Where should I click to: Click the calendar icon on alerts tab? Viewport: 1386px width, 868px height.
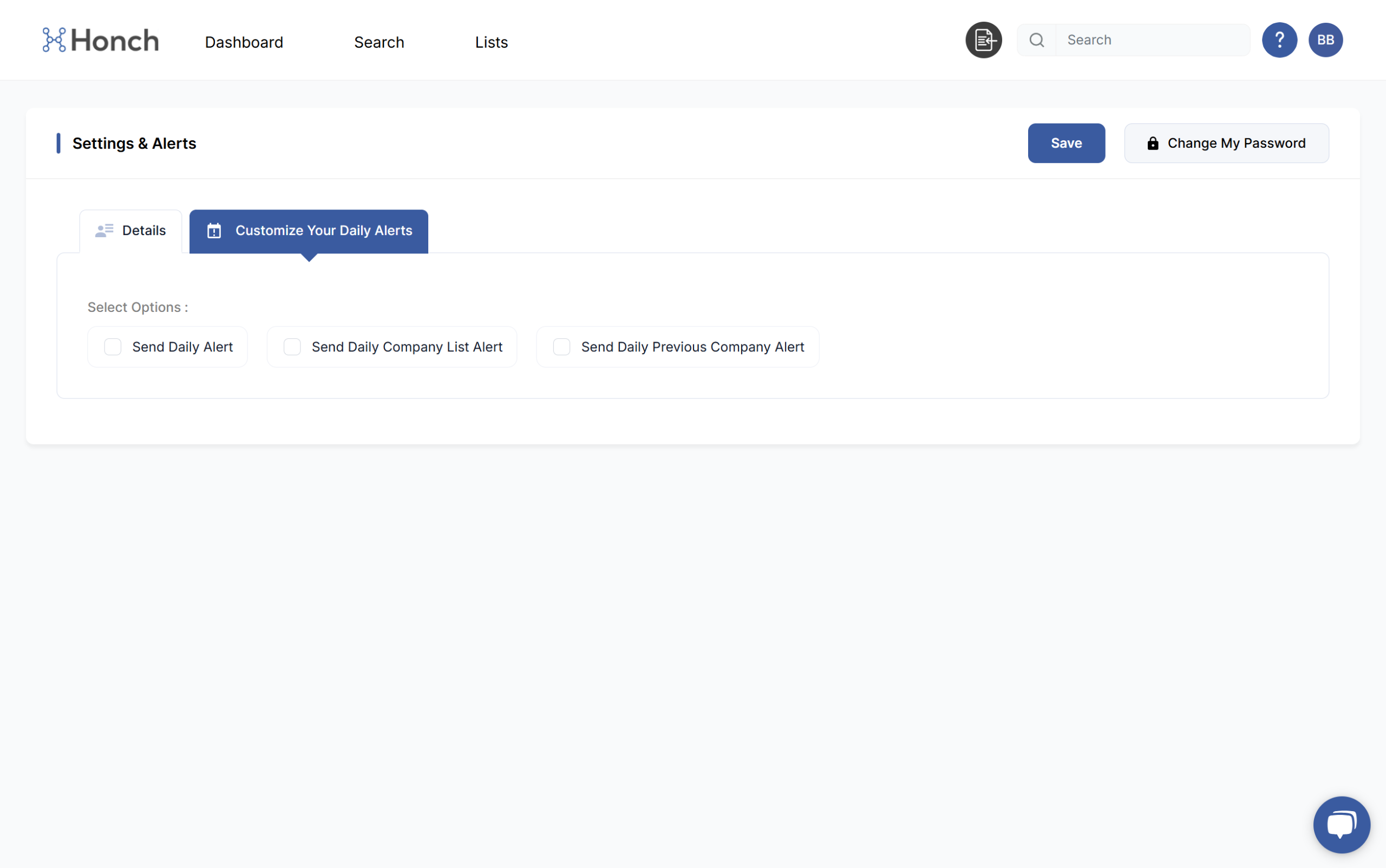(214, 231)
